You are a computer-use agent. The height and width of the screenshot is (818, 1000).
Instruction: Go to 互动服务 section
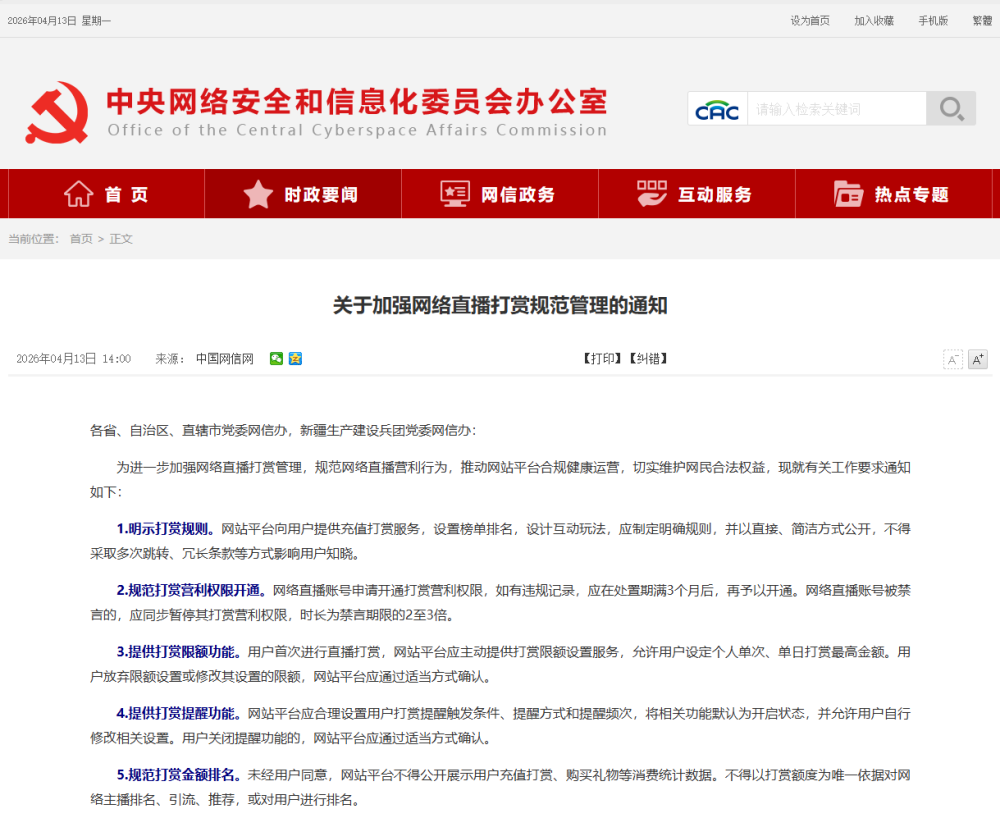tap(696, 194)
